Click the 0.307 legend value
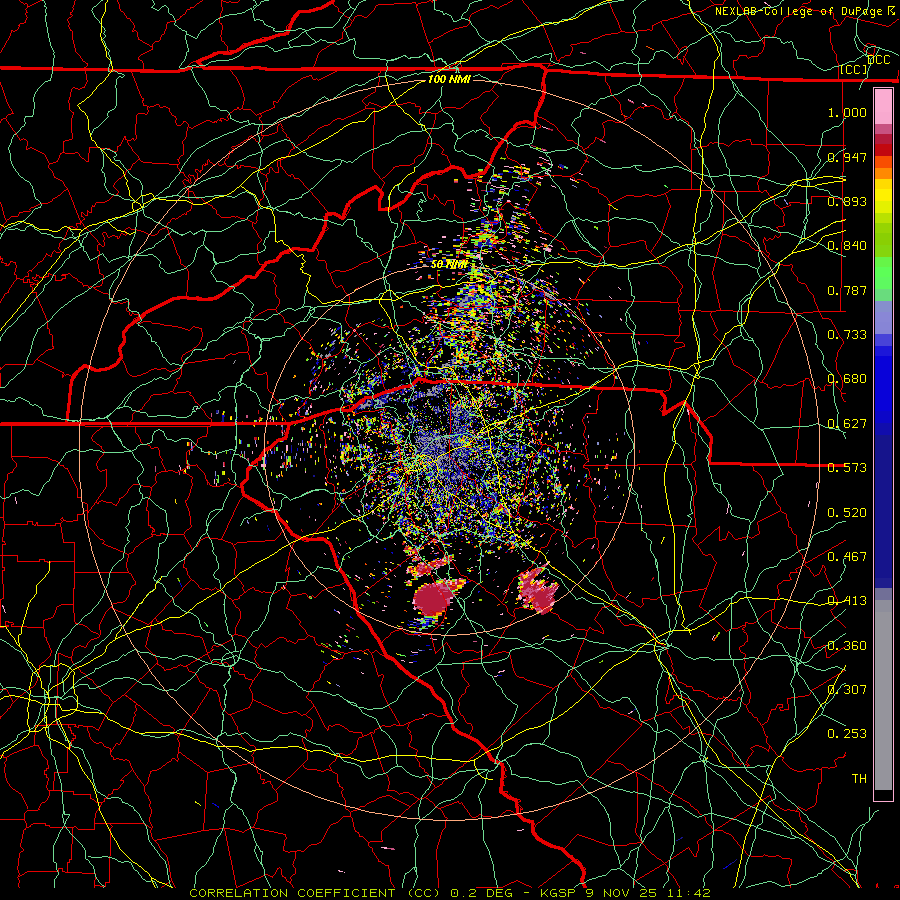The height and width of the screenshot is (900, 900). click(847, 690)
